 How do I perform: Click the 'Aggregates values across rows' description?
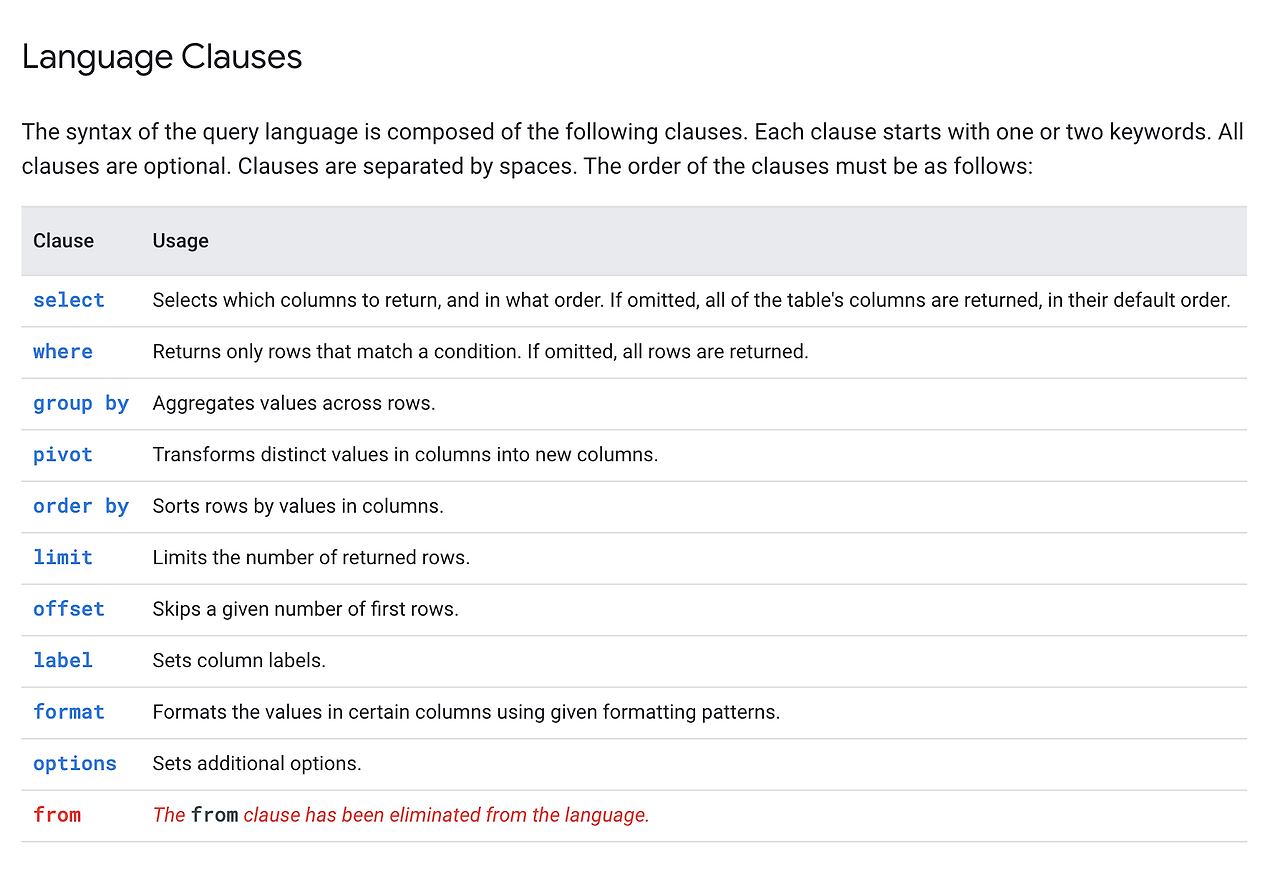click(293, 403)
